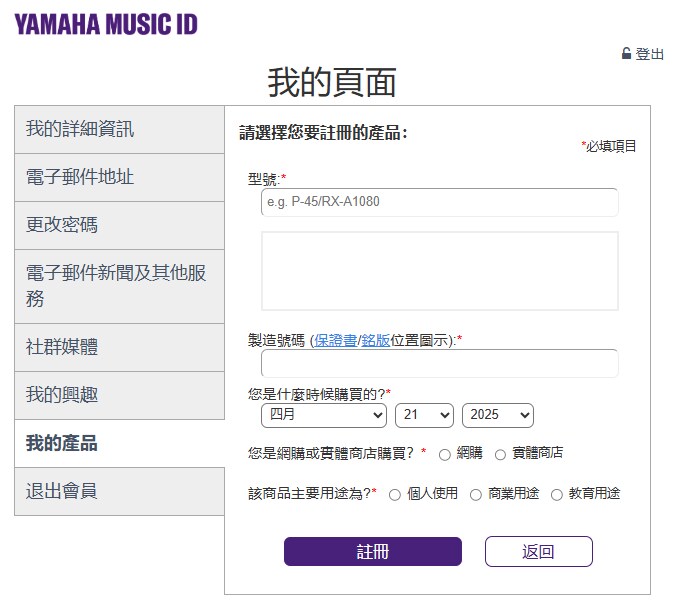Viewport: 673px width, 609px height.
Task: Select the 實體商店 radio button
Action: pos(501,455)
